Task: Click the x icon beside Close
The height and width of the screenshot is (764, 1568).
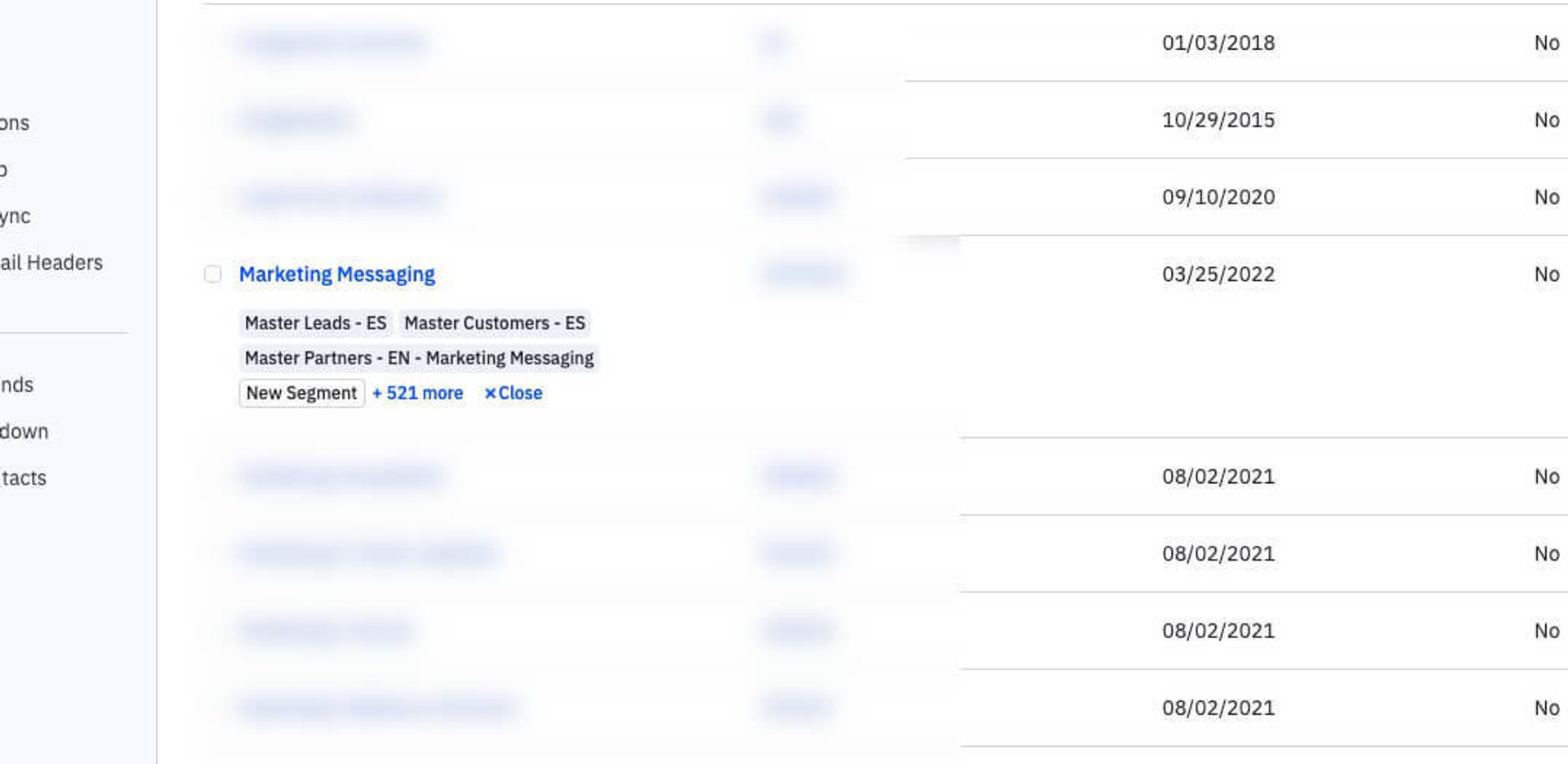Action: tap(490, 393)
